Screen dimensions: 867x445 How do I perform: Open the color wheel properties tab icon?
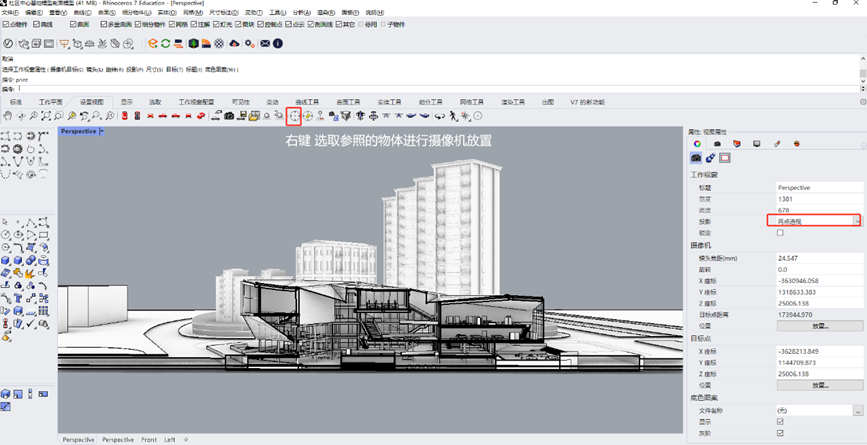[697, 144]
